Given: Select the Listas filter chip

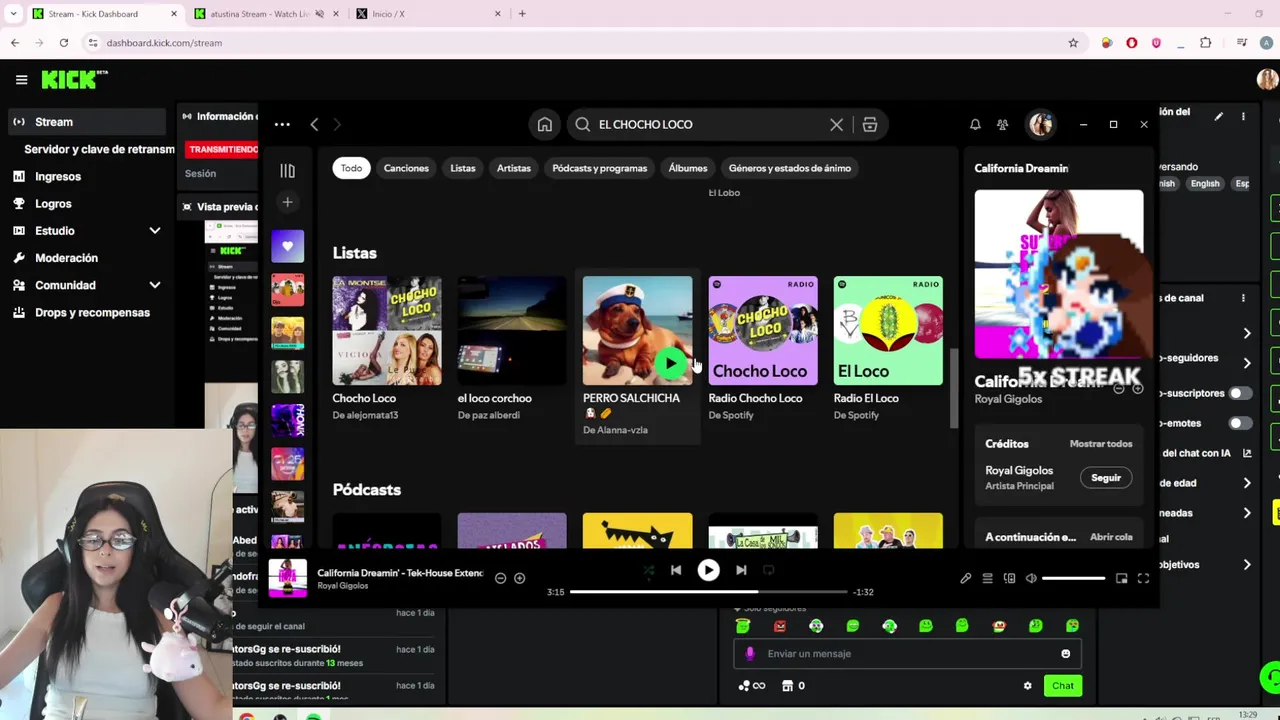Looking at the screenshot, I should 462,168.
